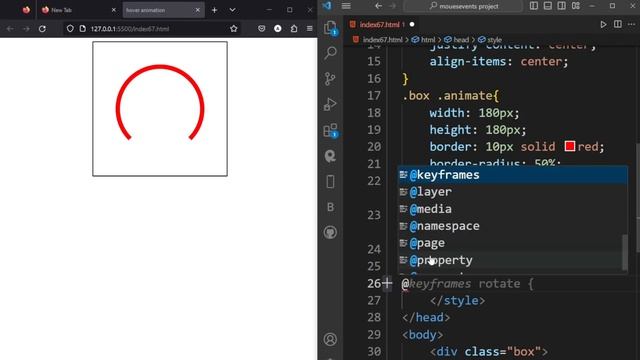Open the VS Code hamburger application menu

click(346, 6)
